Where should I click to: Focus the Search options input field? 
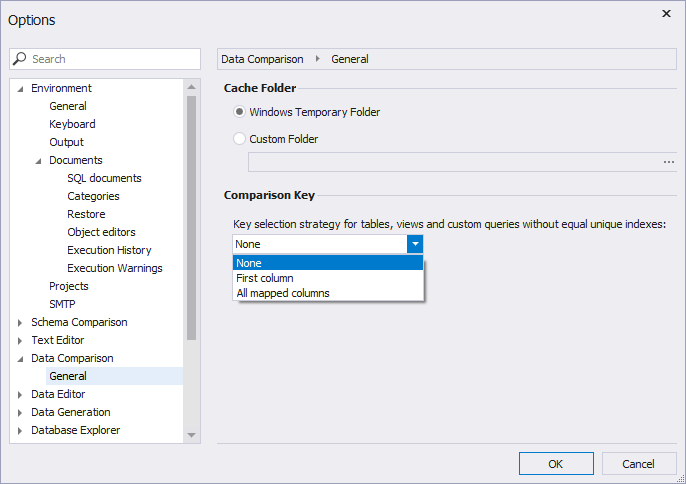coord(105,59)
